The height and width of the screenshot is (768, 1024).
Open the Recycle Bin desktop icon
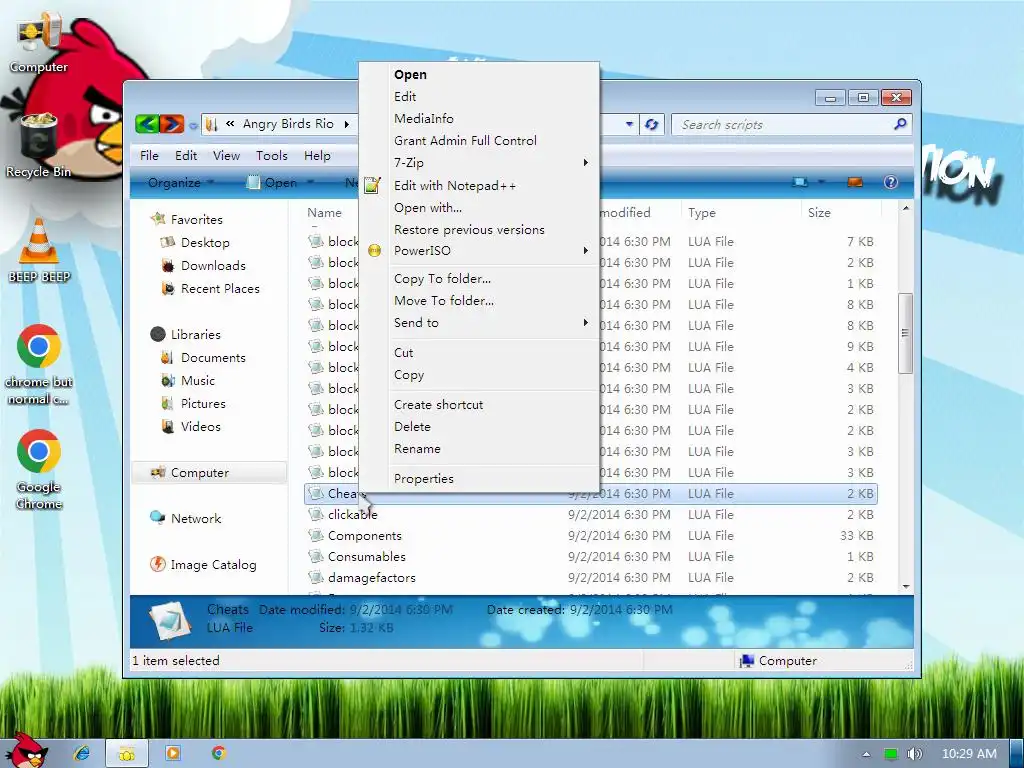38,145
